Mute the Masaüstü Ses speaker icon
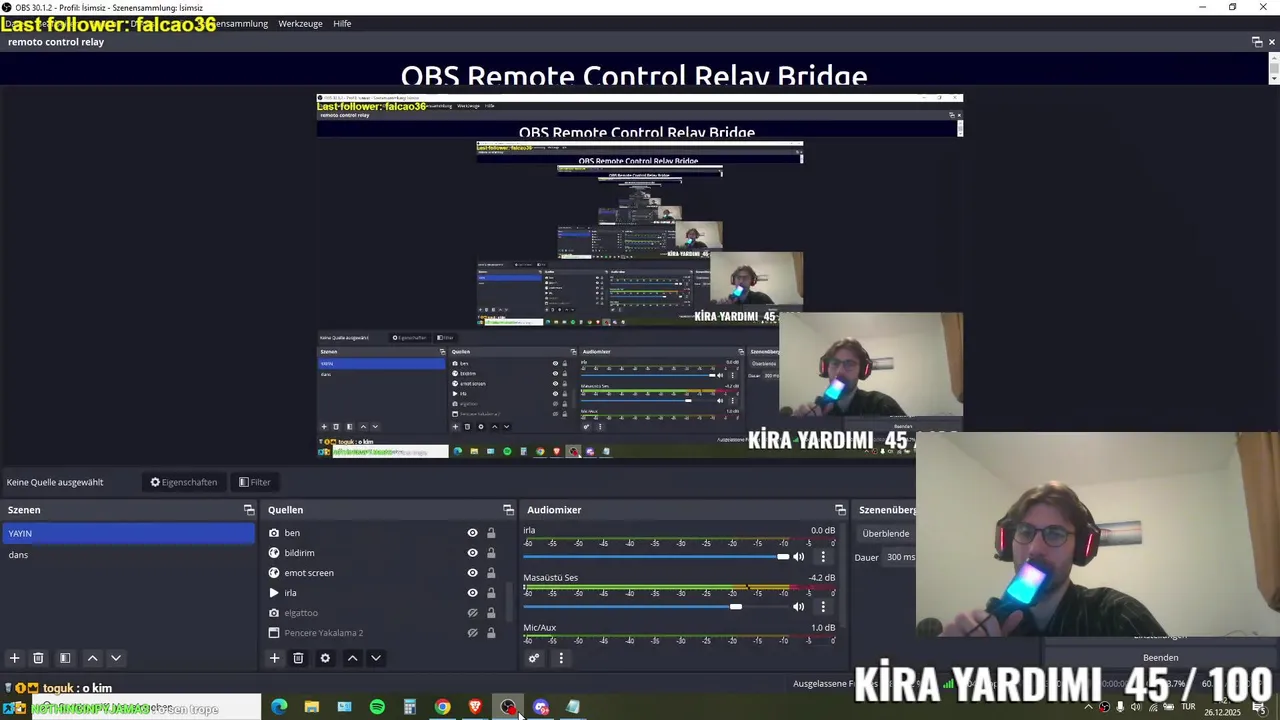The width and height of the screenshot is (1280, 720). [x=798, y=606]
